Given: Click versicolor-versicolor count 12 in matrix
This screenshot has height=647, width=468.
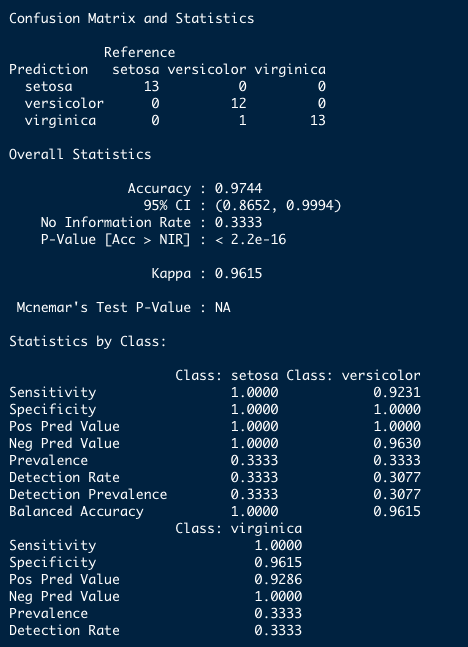Looking at the screenshot, I should (x=239, y=104).
